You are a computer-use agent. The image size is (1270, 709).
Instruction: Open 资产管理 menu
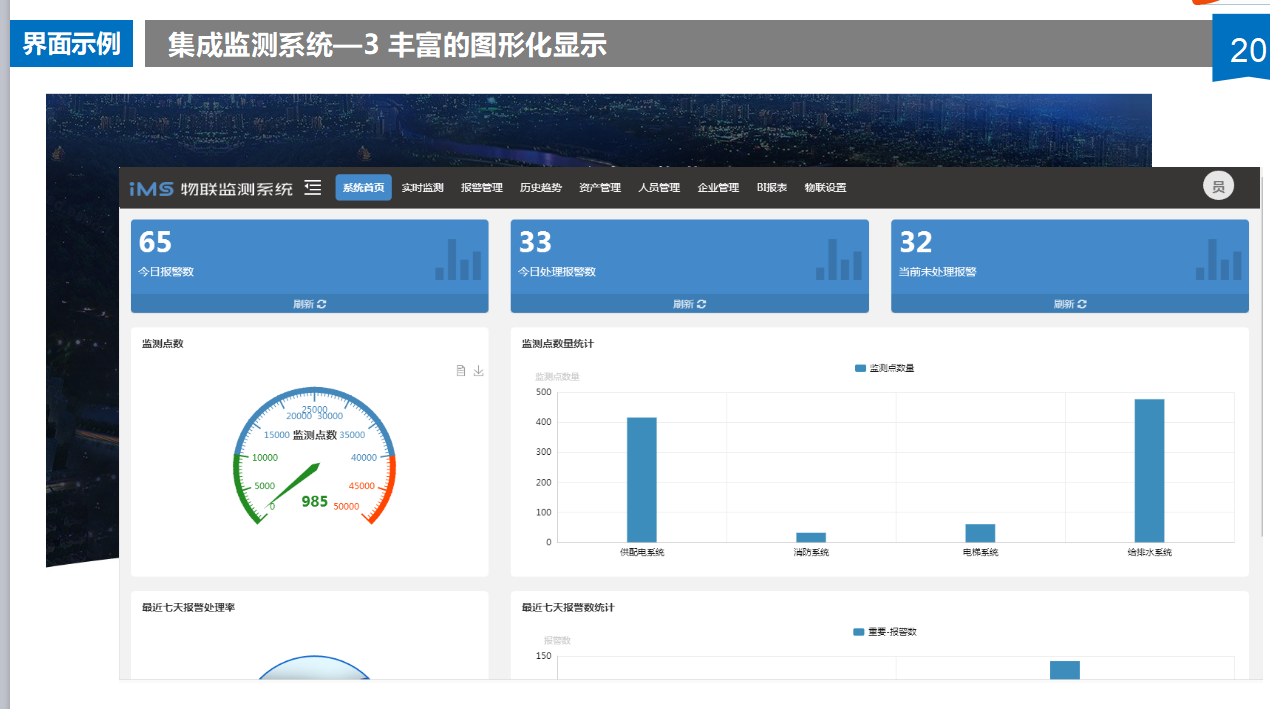click(x=600, y=188)
